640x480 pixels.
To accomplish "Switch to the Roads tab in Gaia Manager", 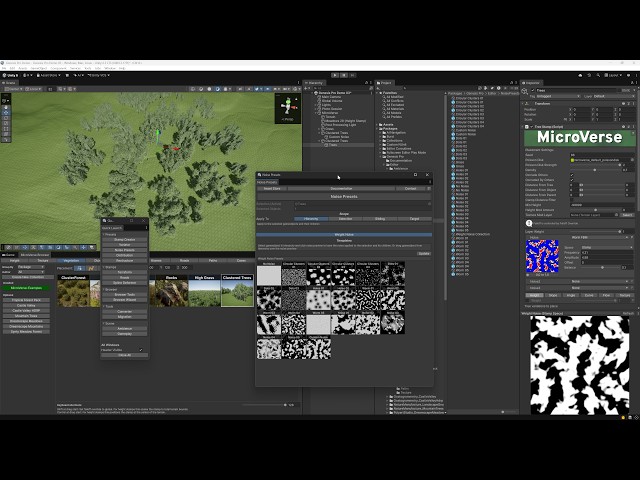I will click(x=184, y=260).
